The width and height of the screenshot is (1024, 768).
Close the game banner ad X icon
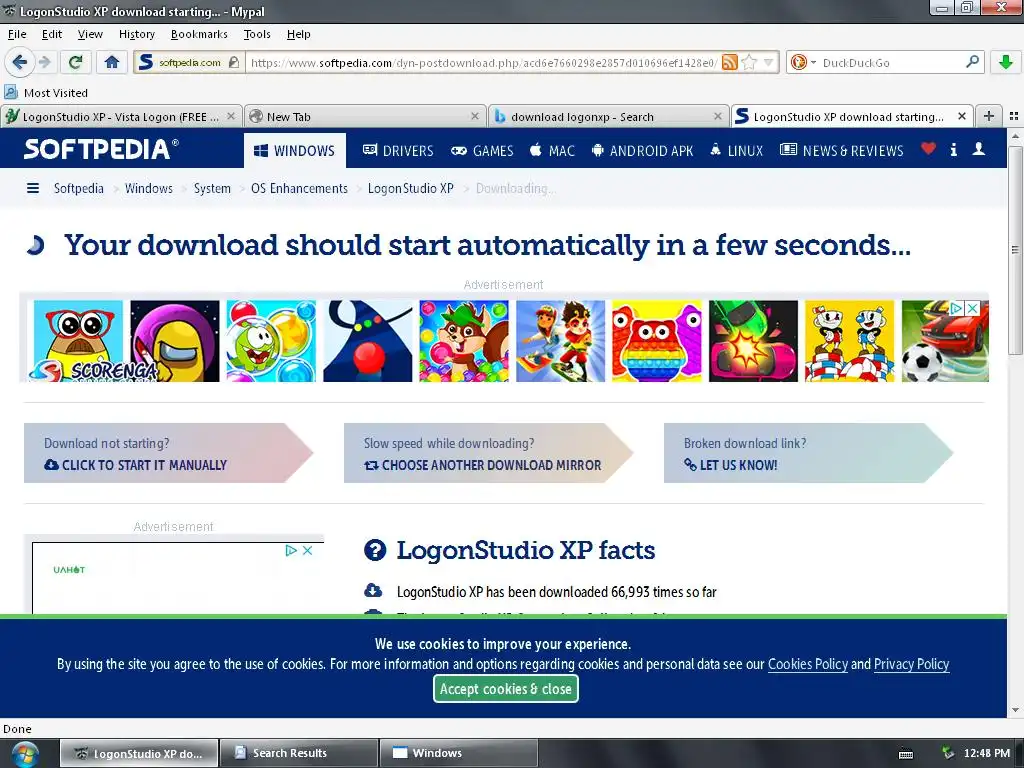(x=972, y=308)
